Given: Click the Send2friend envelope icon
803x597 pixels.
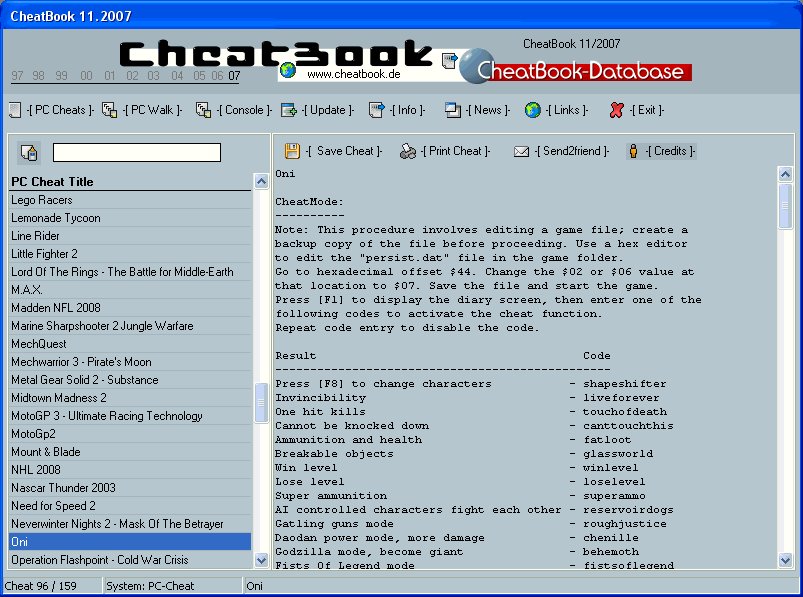Looking at the screenshot, I should point(521,152).
